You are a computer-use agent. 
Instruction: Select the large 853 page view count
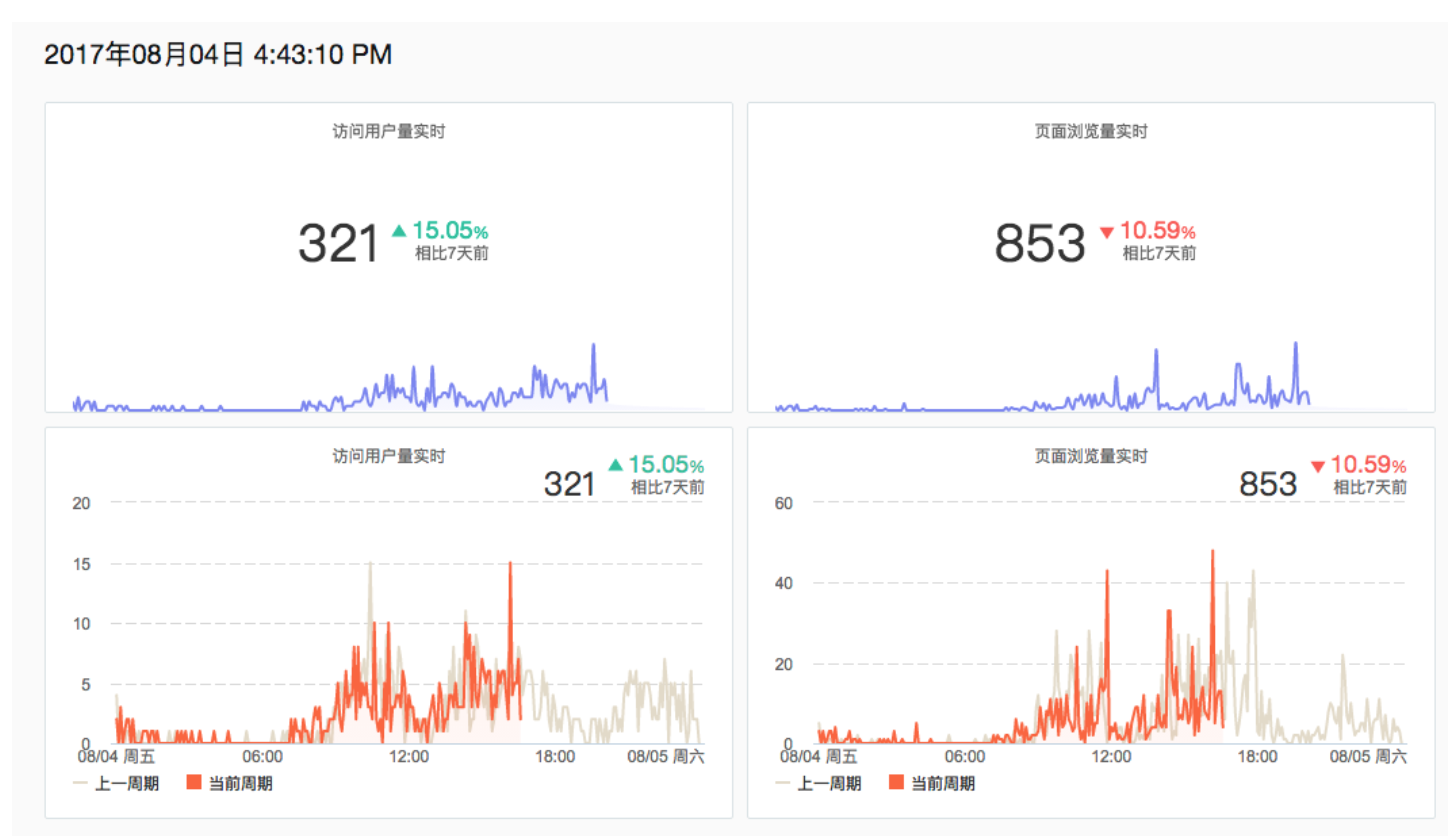(x=1039, y=244)
